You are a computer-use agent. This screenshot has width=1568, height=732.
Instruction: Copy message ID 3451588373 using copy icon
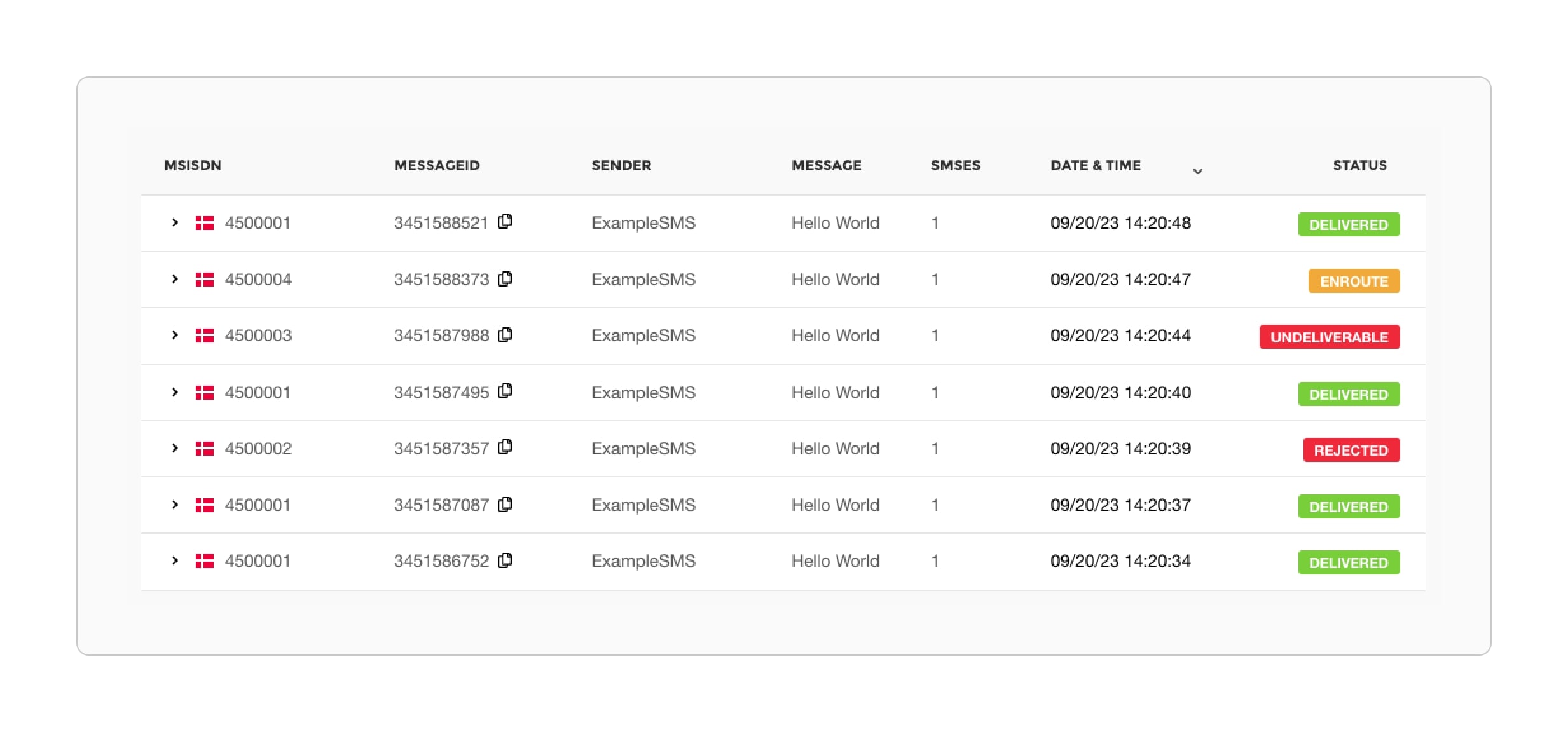pos(505,279)
